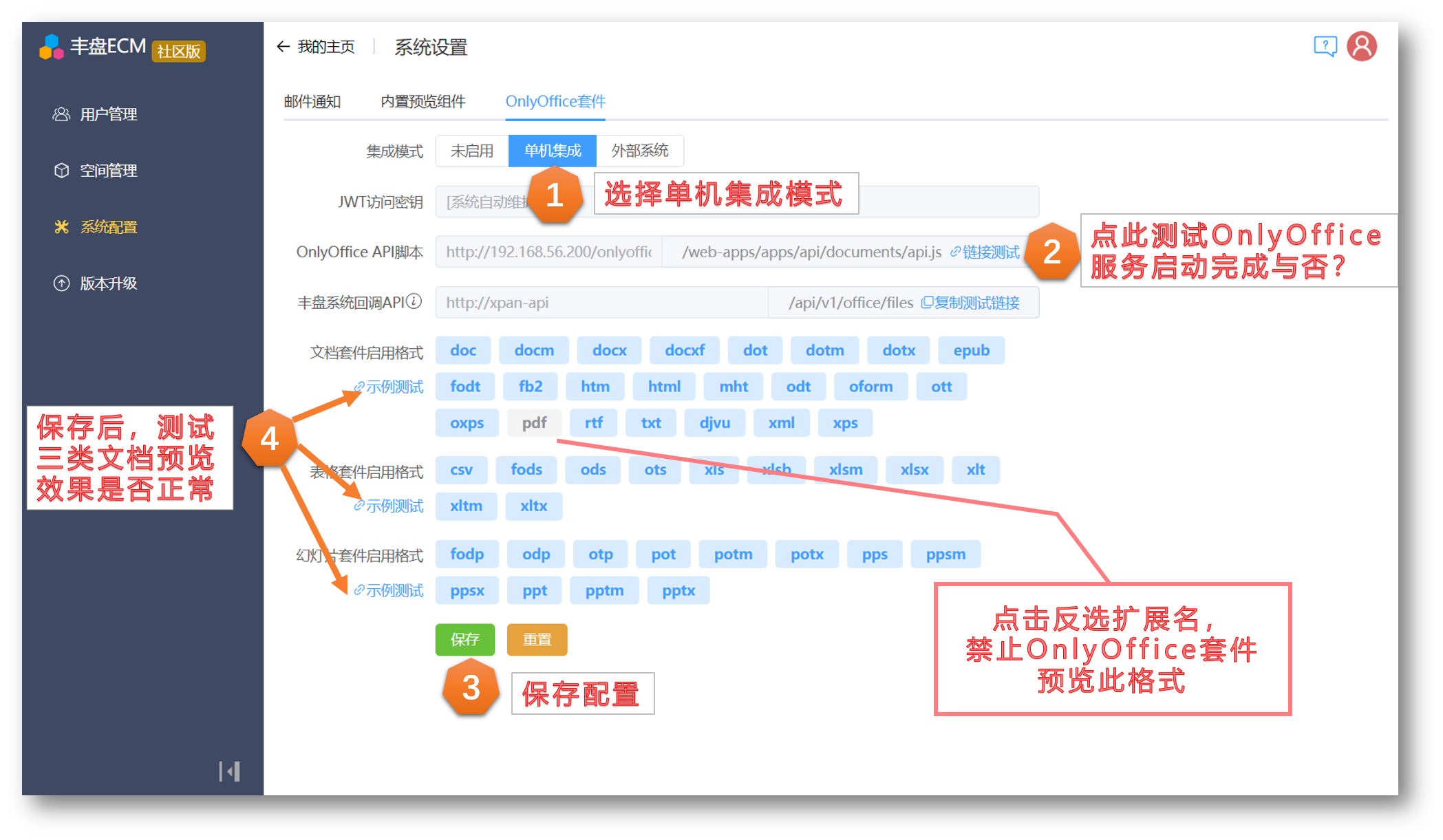Viewport: 1443px width, 840px height.
Task: Click the orange 重置 button
Action: tap(537, 640)
